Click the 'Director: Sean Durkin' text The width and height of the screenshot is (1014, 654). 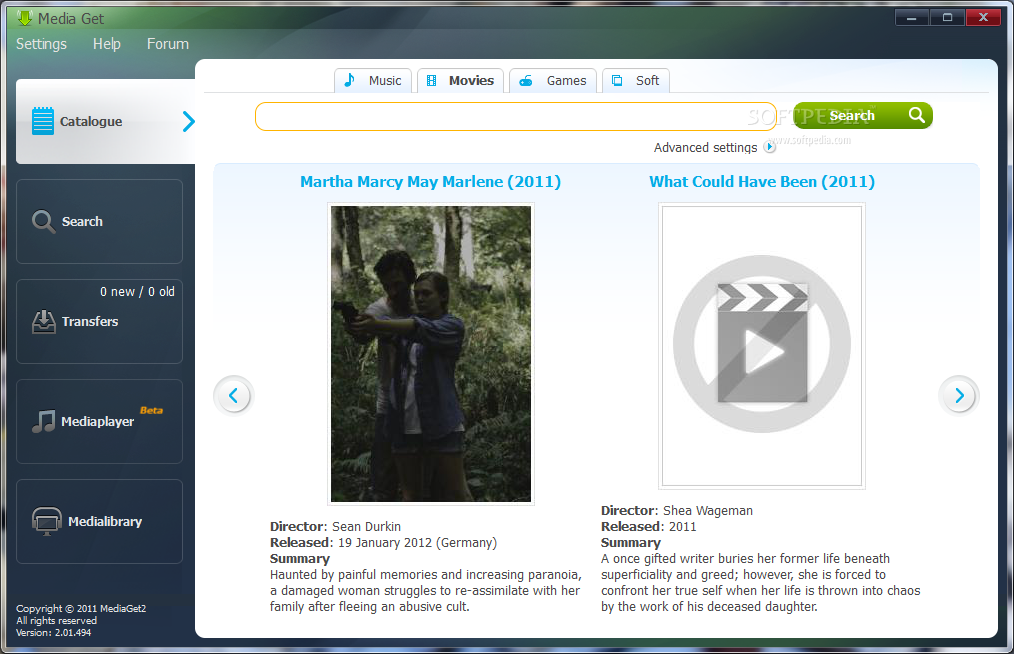(335, 527)
